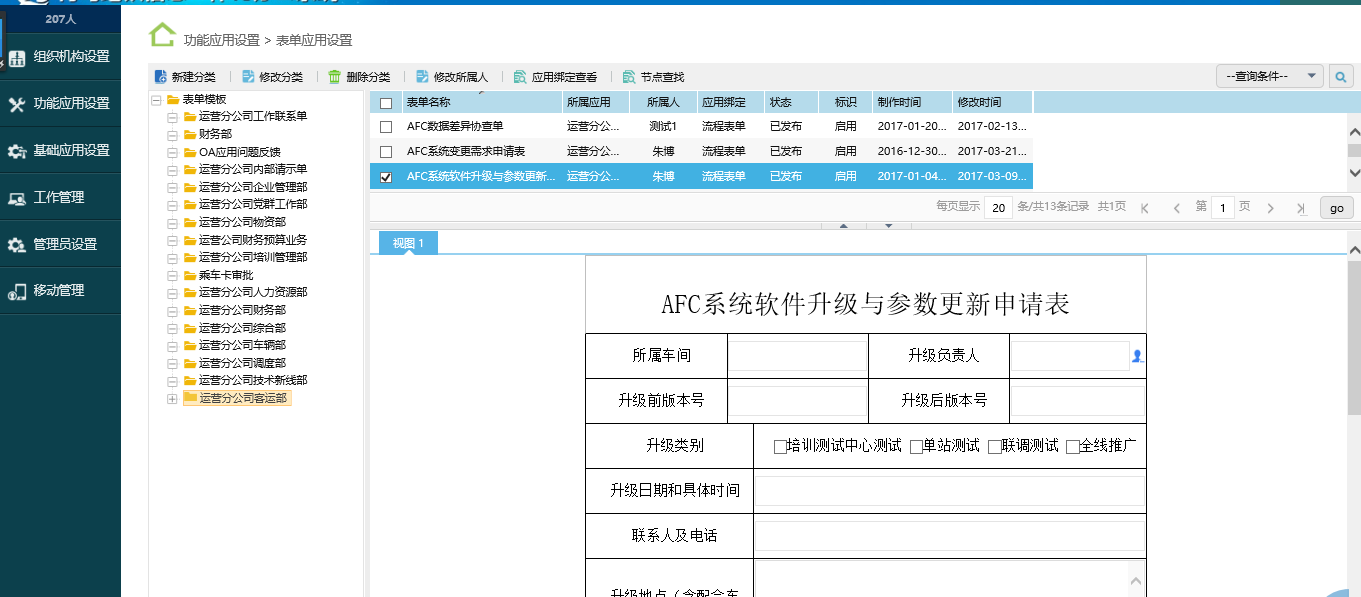The width and height of the screenshot is (1361, 597).
Task: Click the person icon beside 升级负责人 field
Action: pyautogui.click(x=1139, y=355)
